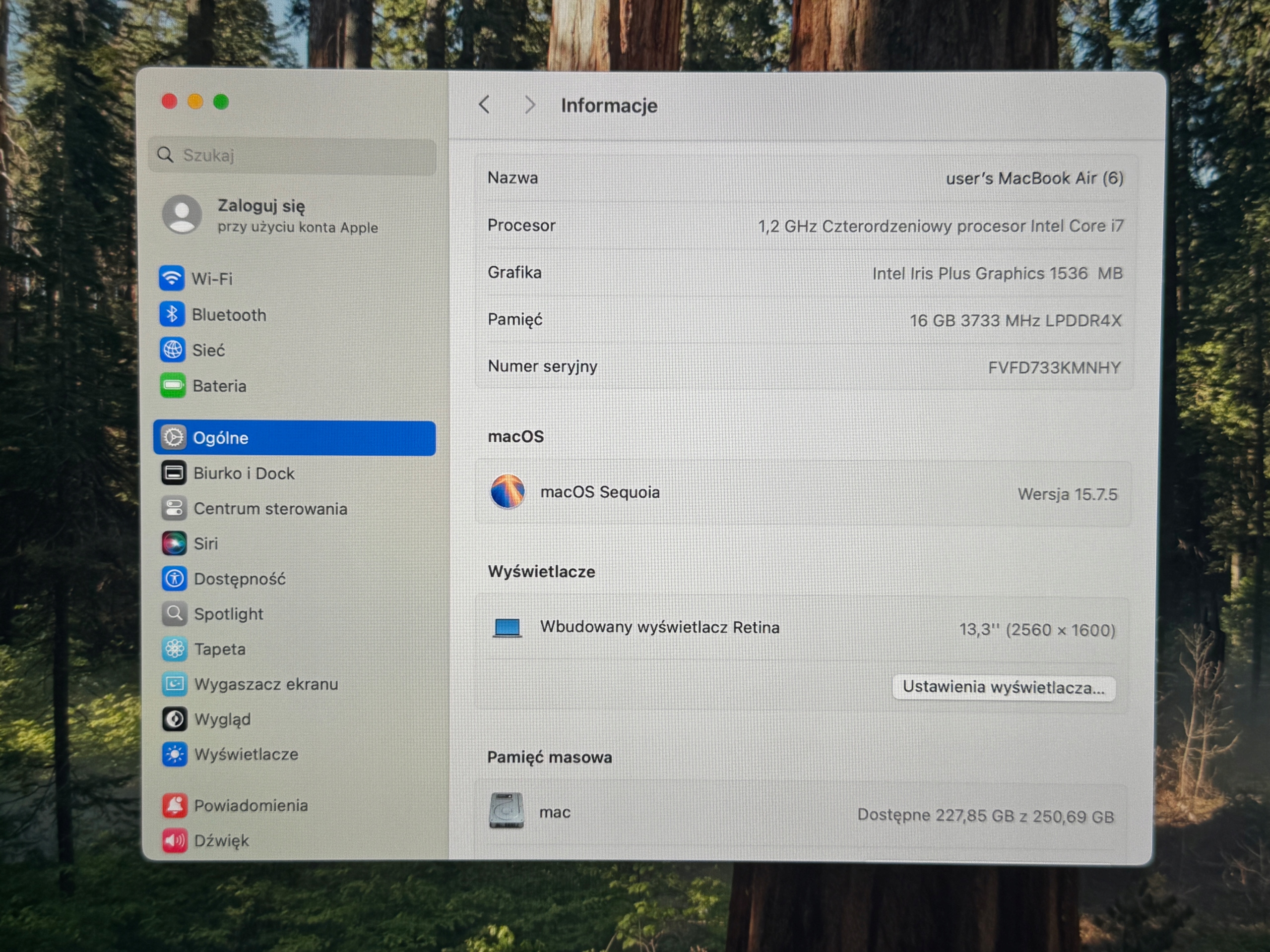Click the 13,3'' (2560 × 1600) resolution text

tap(1037, 630)
